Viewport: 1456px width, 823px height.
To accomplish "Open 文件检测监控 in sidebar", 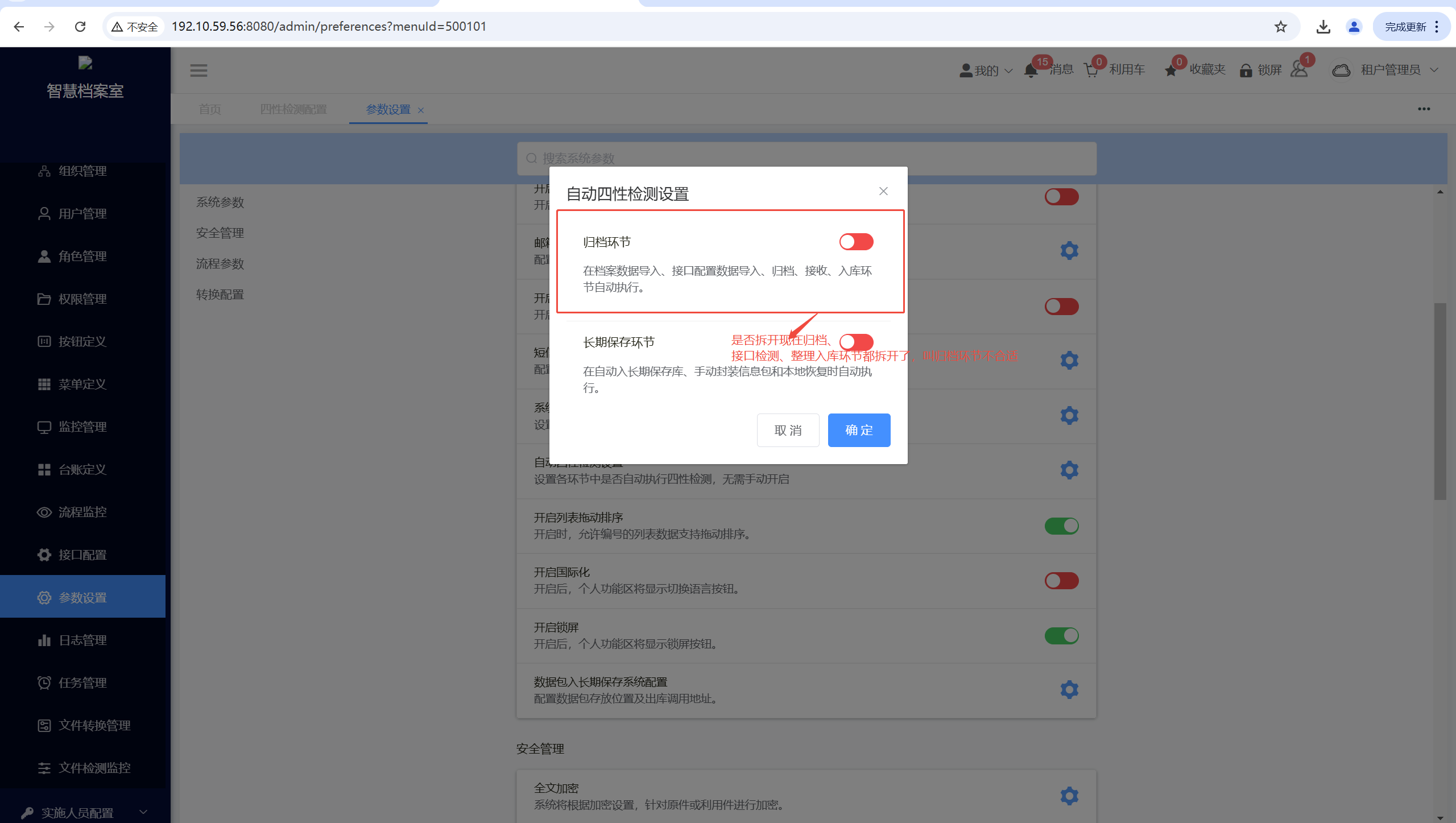I will click(82, 768).
